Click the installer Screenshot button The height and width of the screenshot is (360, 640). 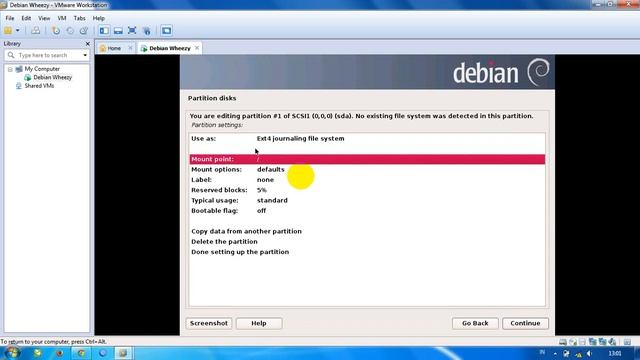(209, 323)
